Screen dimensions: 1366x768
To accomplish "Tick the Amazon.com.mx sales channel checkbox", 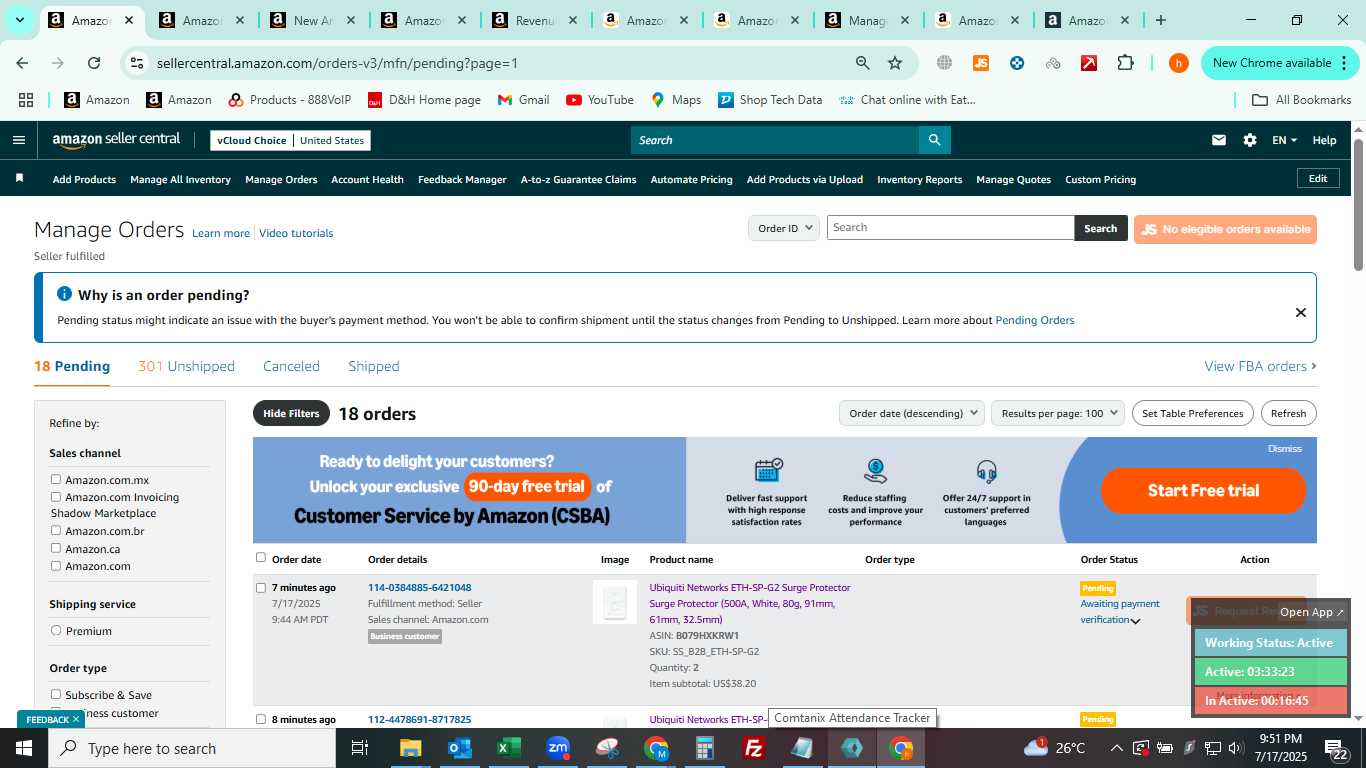I will (x=56, y=480).
